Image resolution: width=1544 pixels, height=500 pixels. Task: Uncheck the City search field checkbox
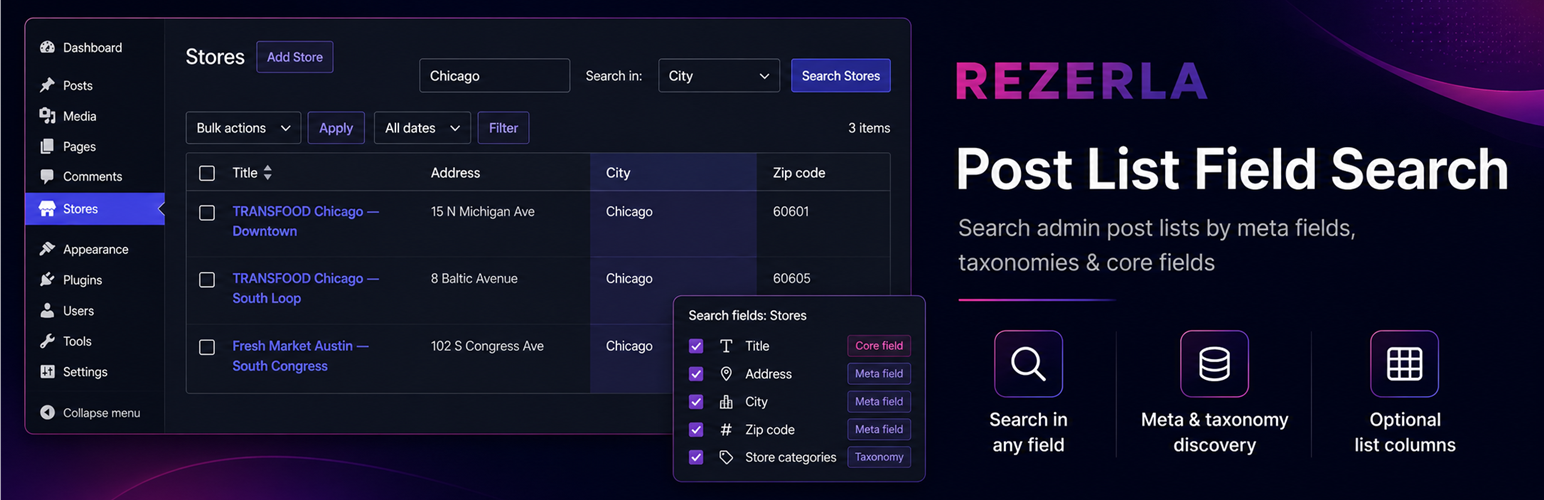(x=696, y=402)
